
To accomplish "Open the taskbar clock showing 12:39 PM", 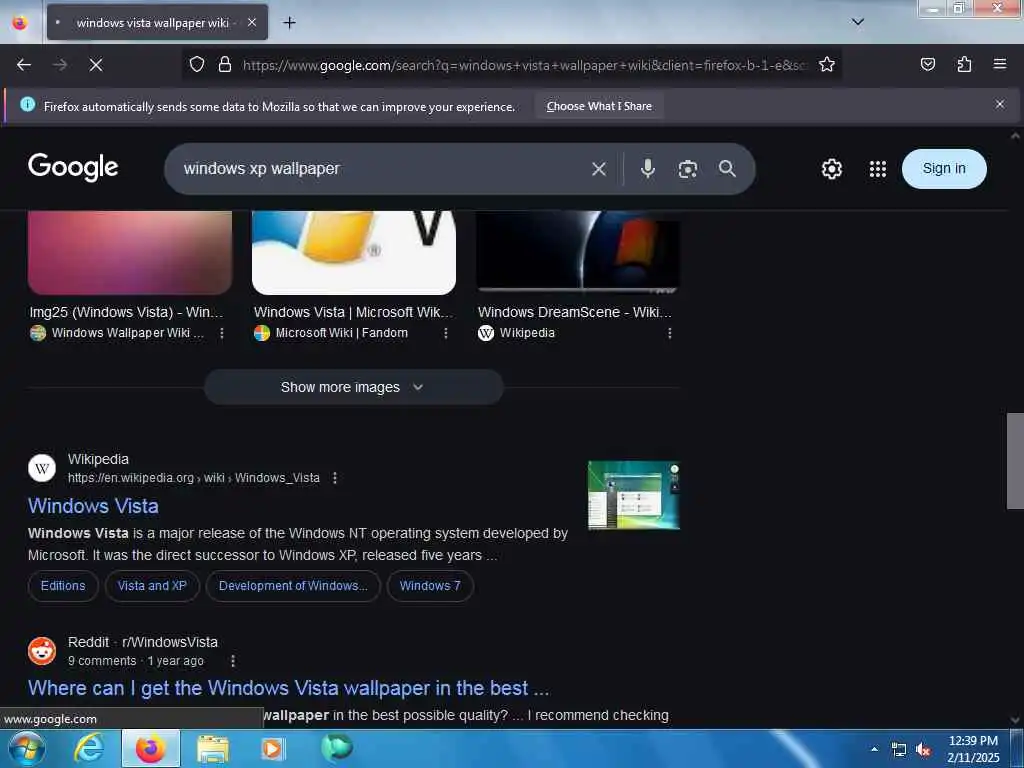I will point(973,749).
